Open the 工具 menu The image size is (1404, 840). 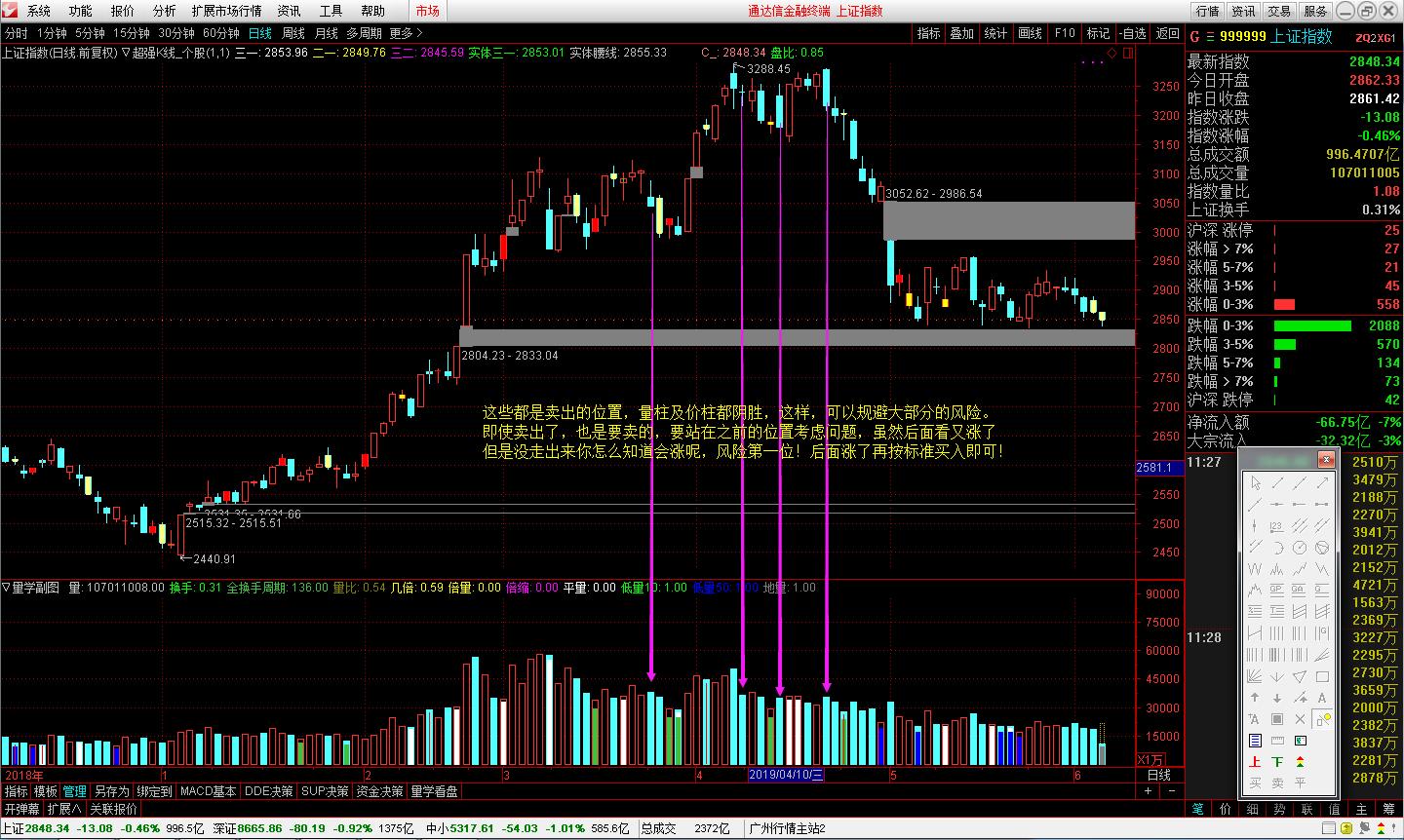click(x=331, y=11)
